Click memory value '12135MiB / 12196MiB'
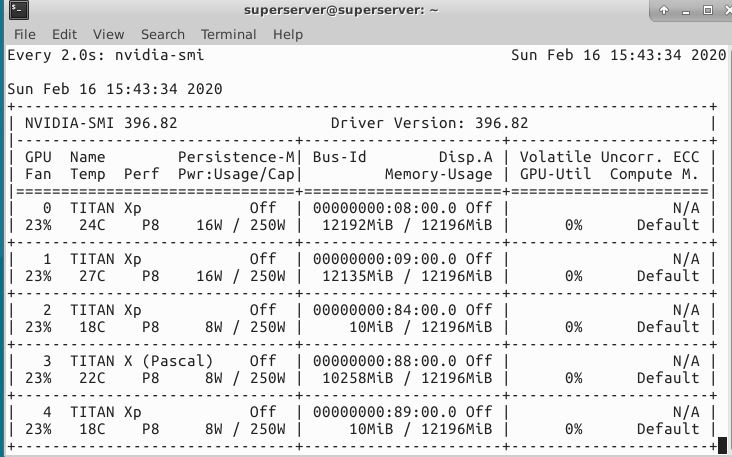Screen dimensions: 732x457 (407, 276)
